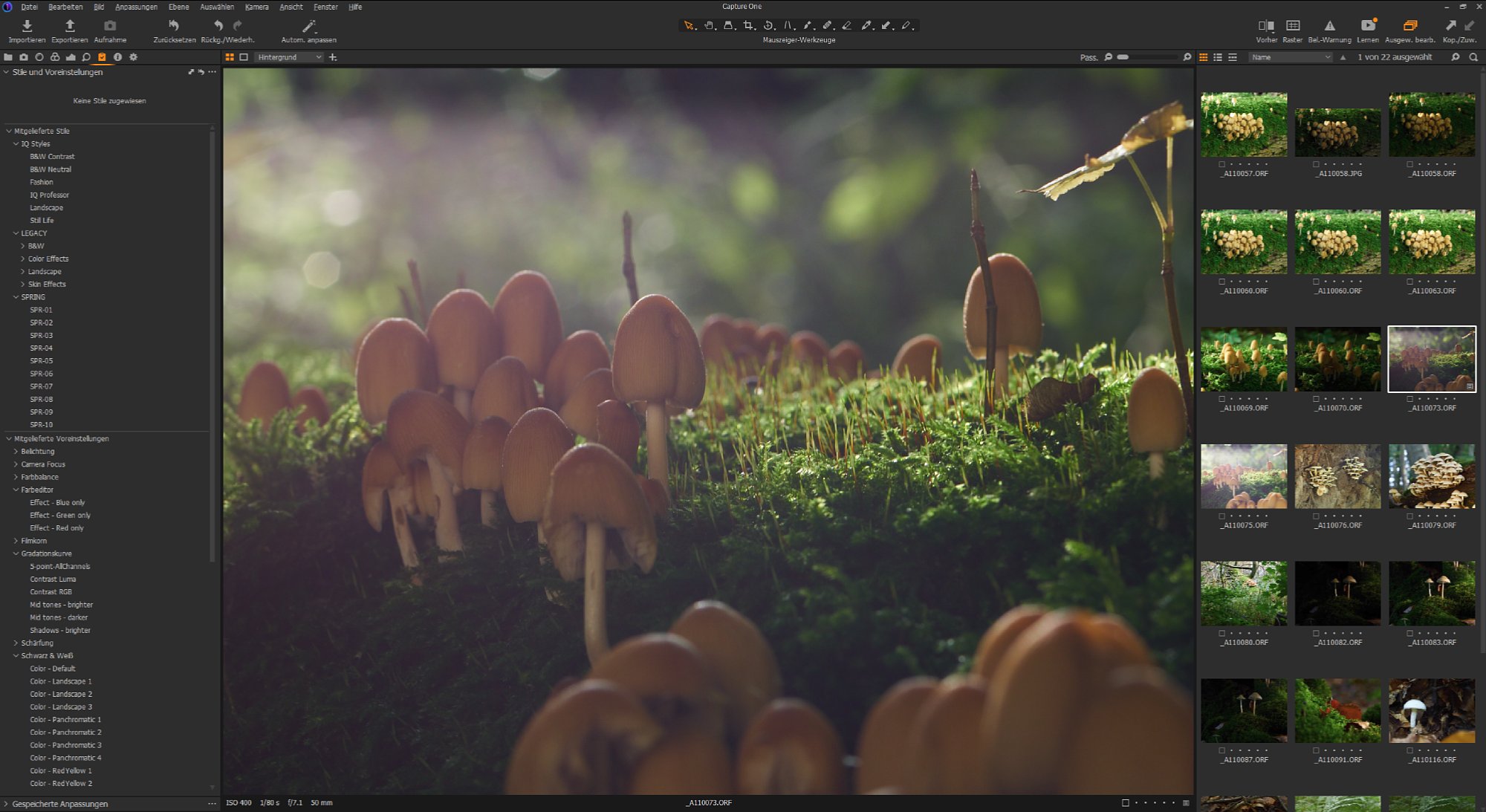Toggle color tag box under _A110057.ORF

[1222, 164]
